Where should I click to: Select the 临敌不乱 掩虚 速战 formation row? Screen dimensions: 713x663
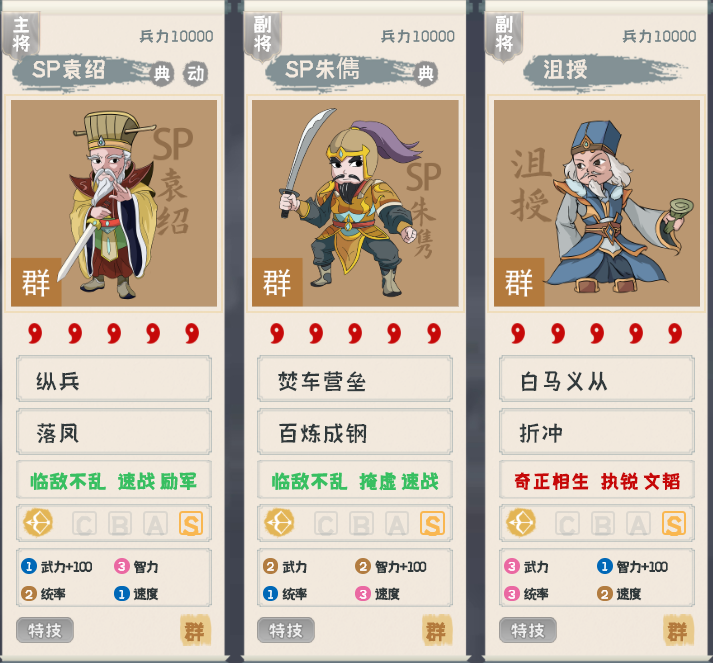point(355,480)
